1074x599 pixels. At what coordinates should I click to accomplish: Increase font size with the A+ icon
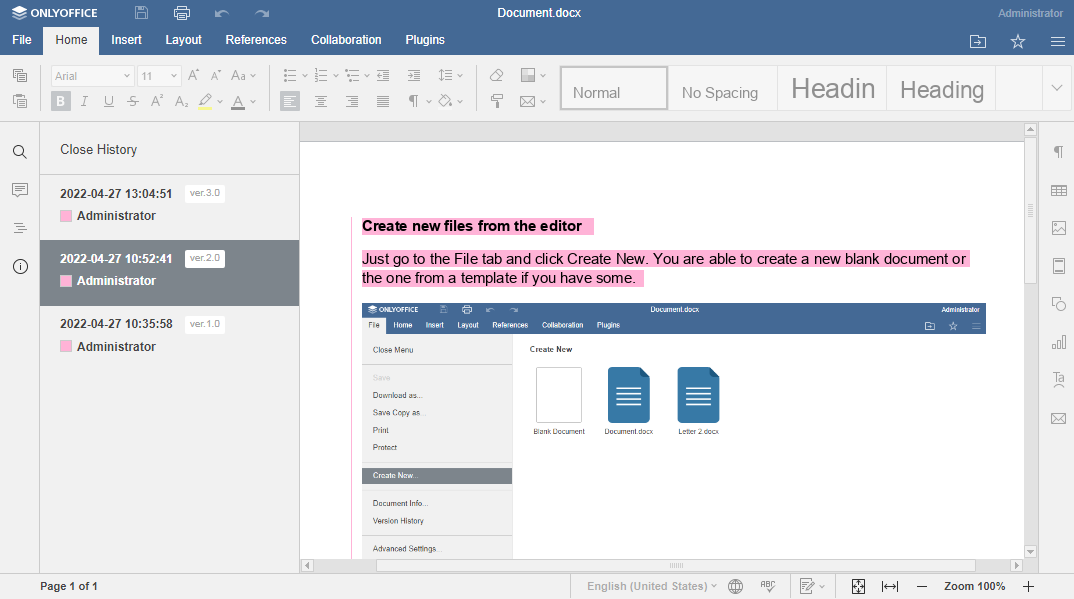[x=194, y=75]
